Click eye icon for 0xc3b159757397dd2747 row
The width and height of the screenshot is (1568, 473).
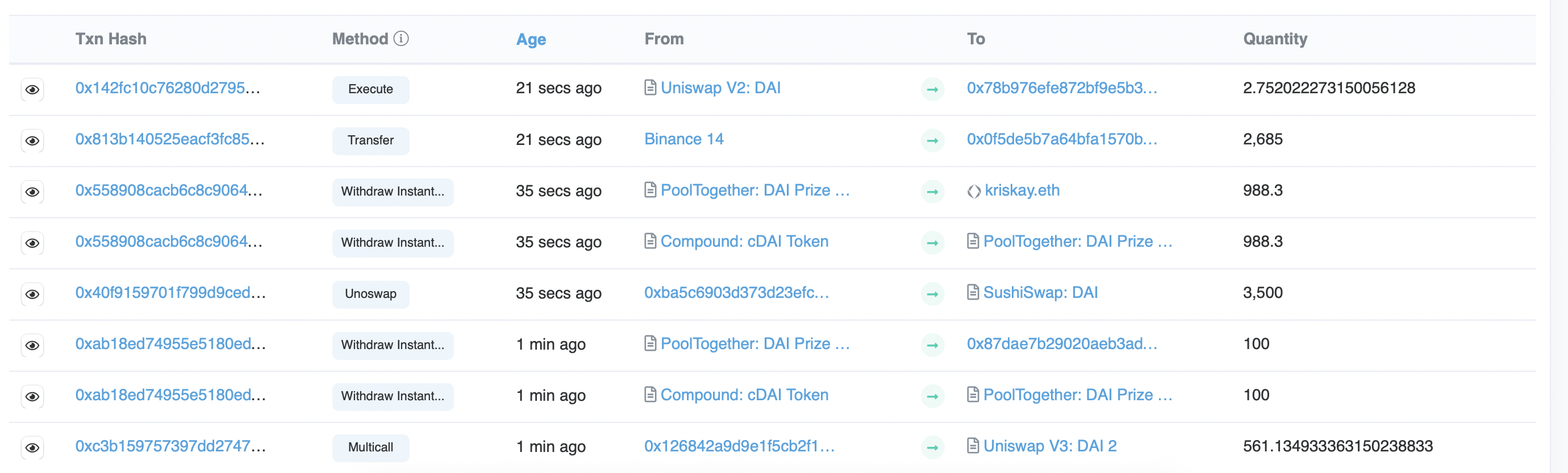(32, 447)
